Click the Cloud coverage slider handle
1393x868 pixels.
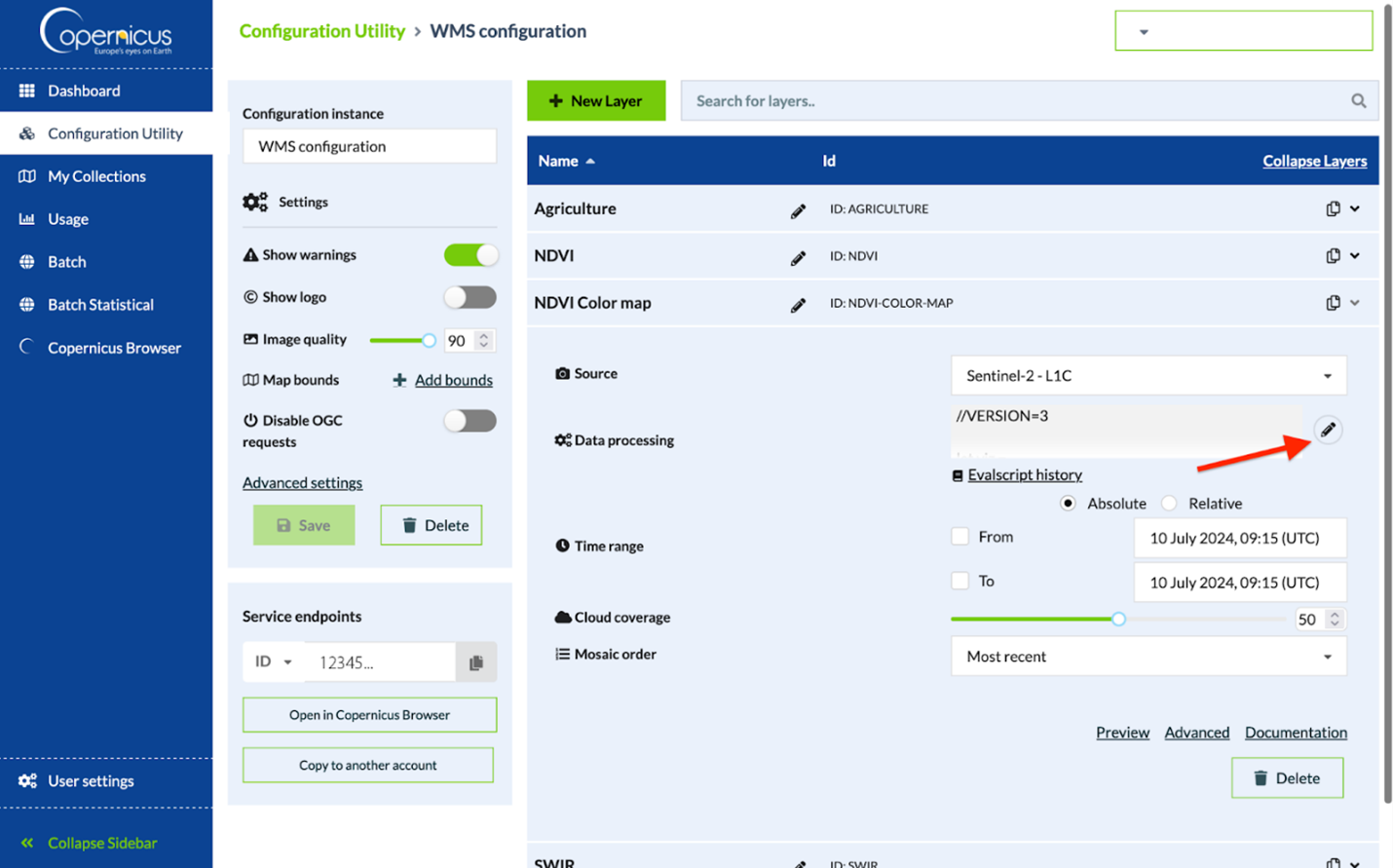pyautogui.click(x=1118, y=619)
